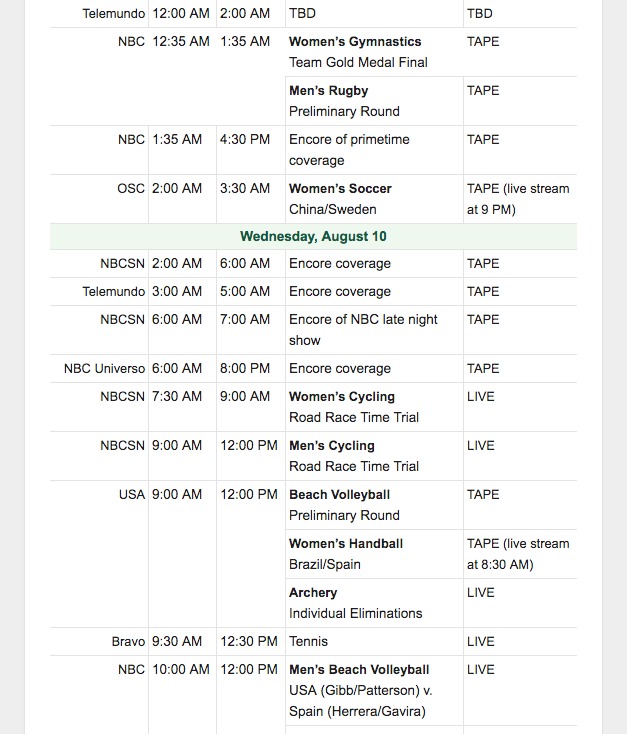The image size is (627, 734).
Task: Select the Tennis event on Bravo
Action: click(x=308, y=641)
